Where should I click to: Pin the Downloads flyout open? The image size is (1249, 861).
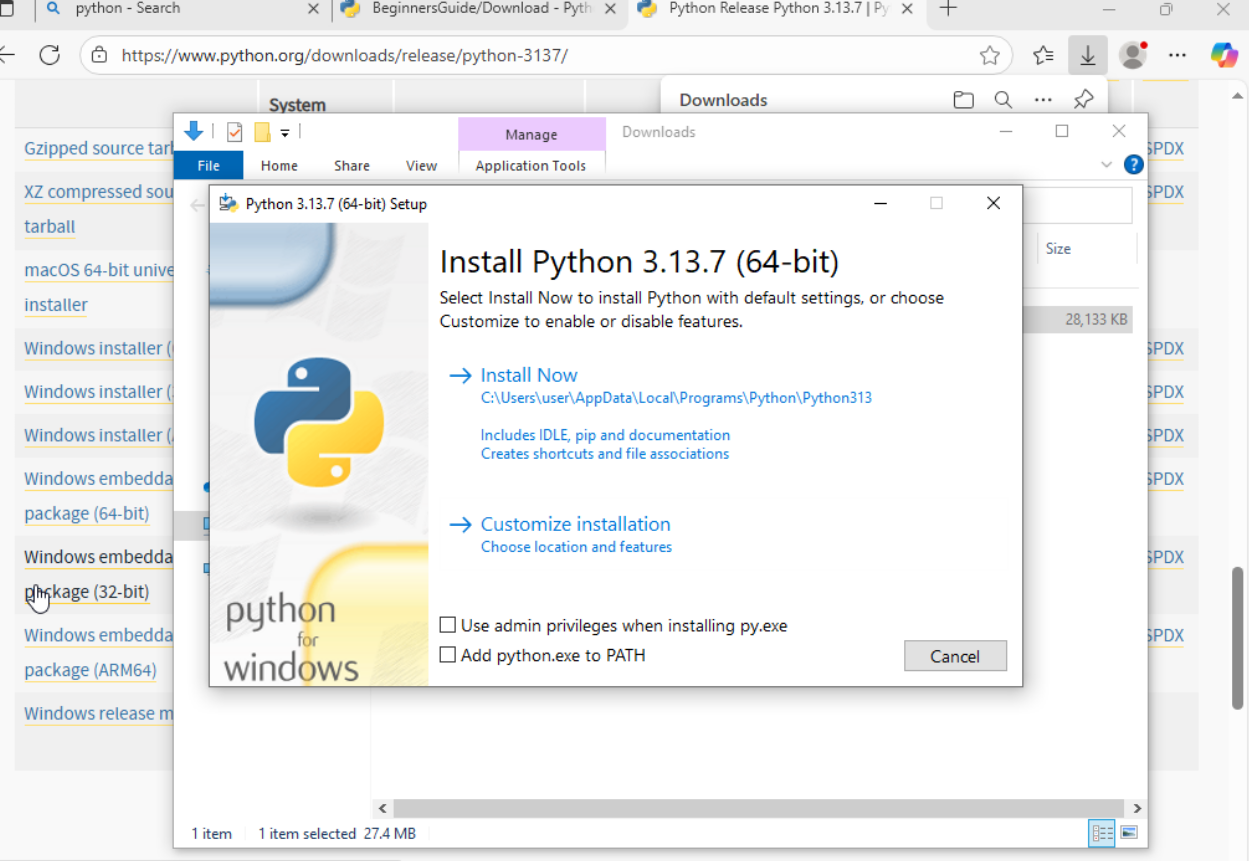pos(1083,99)
